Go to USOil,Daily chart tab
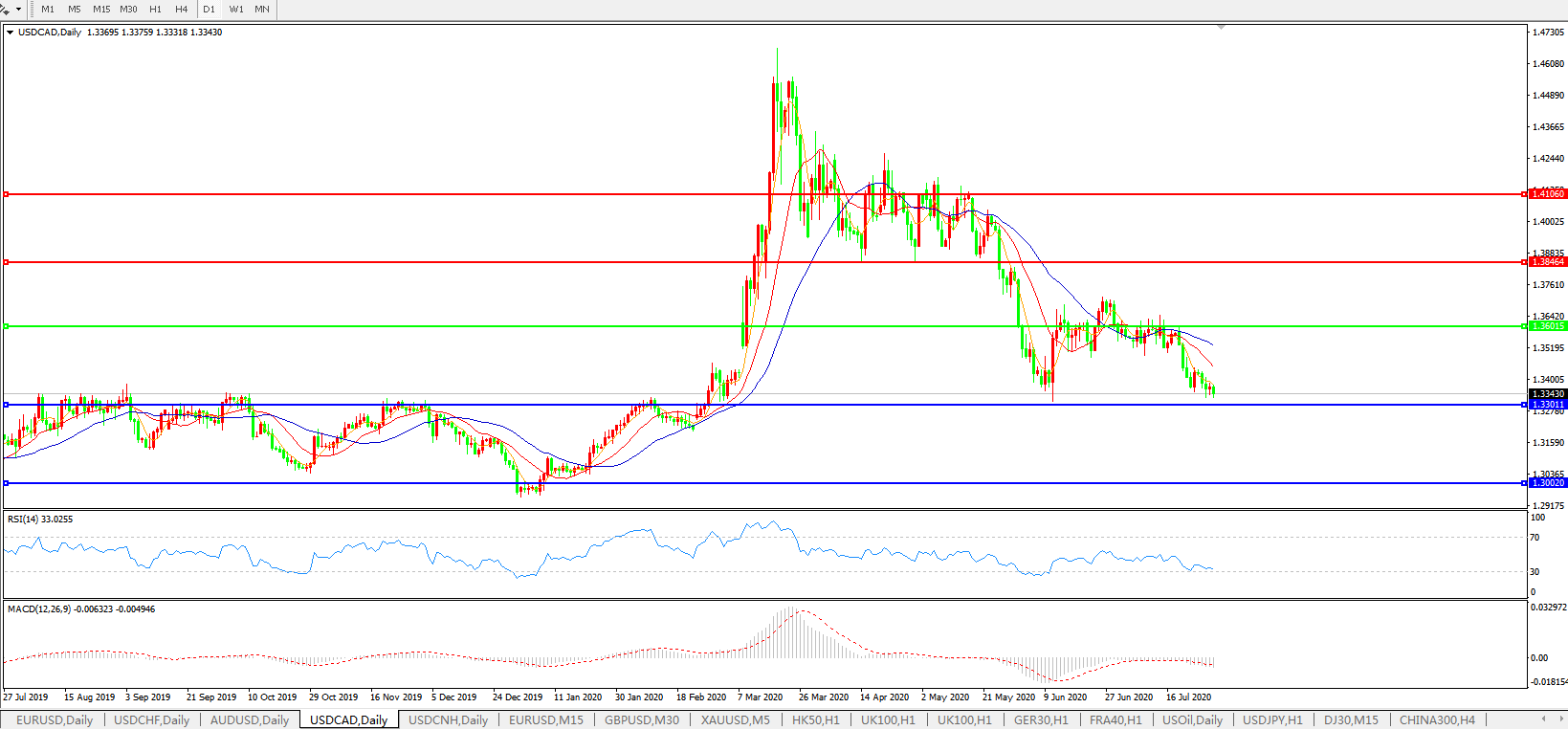This screenshot has width=1568, height=730. (1192, 719)
